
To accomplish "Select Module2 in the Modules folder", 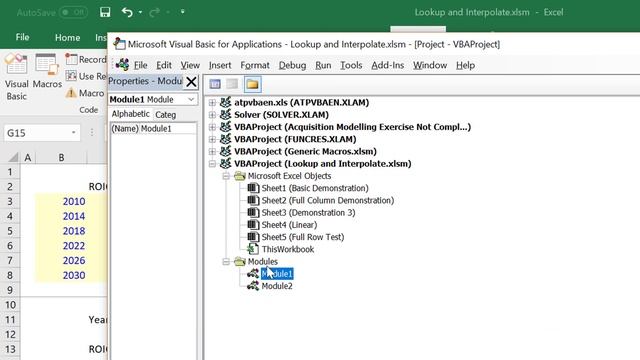I will pyautogui.click(x=277, y=286).
